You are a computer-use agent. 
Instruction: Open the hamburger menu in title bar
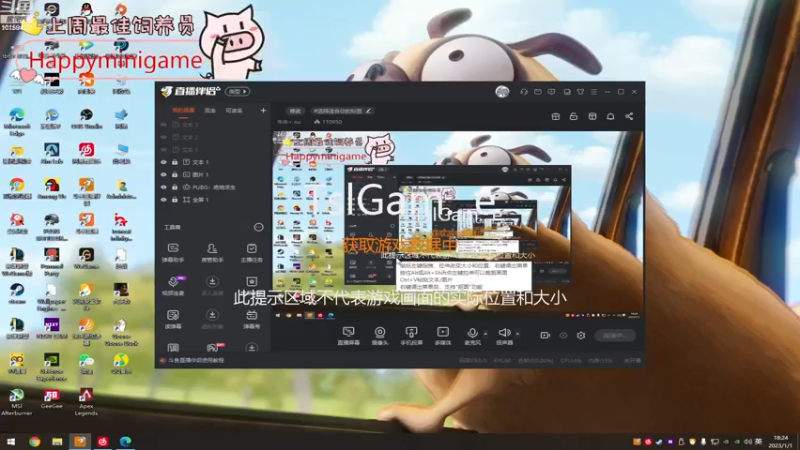[x=594, y=92]
